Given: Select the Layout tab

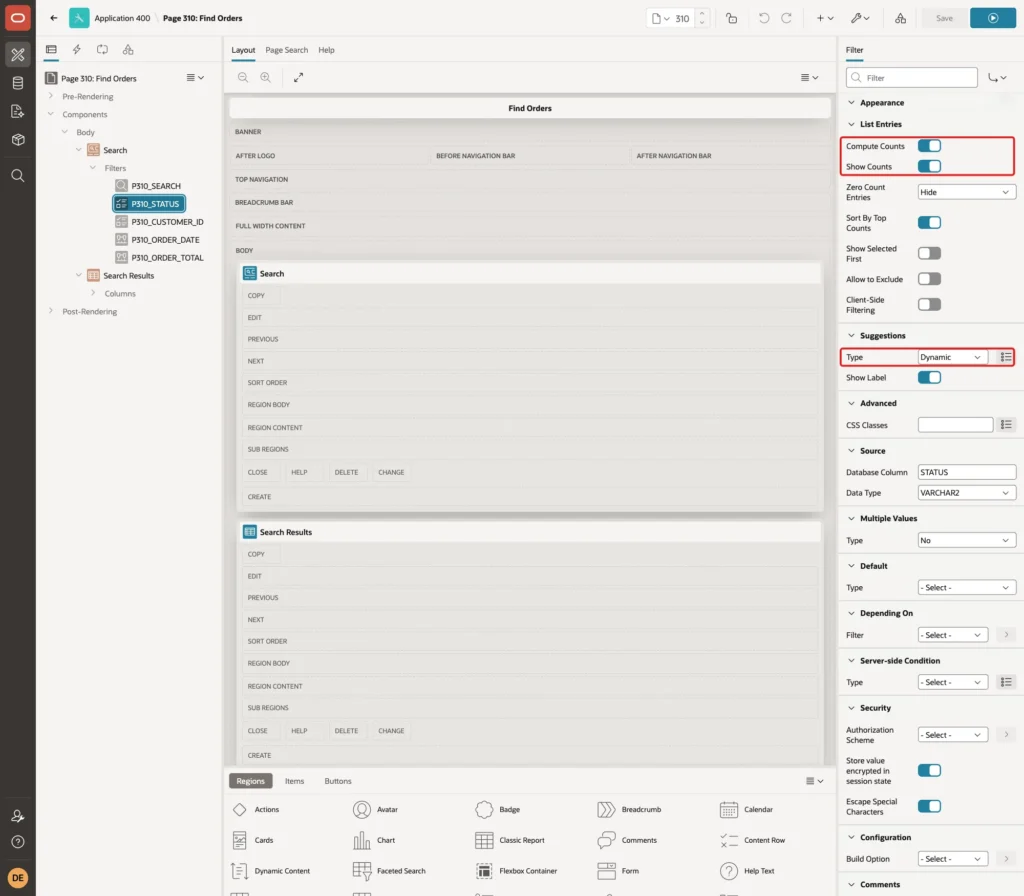Looking at the screenshot, I should 243,50.
